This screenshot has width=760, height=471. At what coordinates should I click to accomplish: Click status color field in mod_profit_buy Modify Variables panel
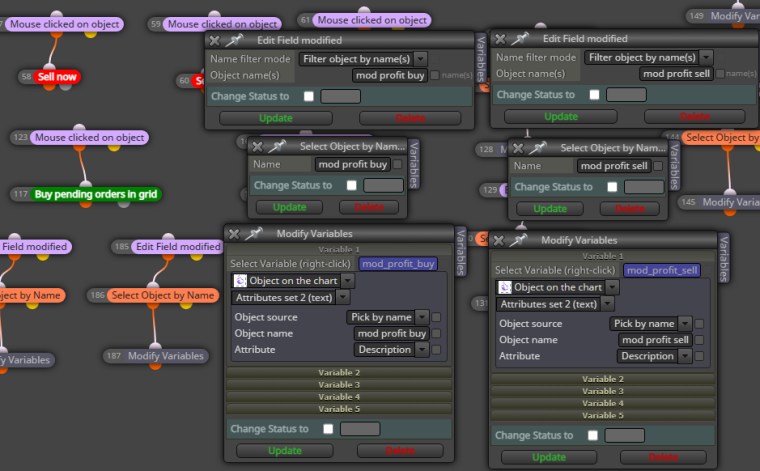(x=360, y=429)
